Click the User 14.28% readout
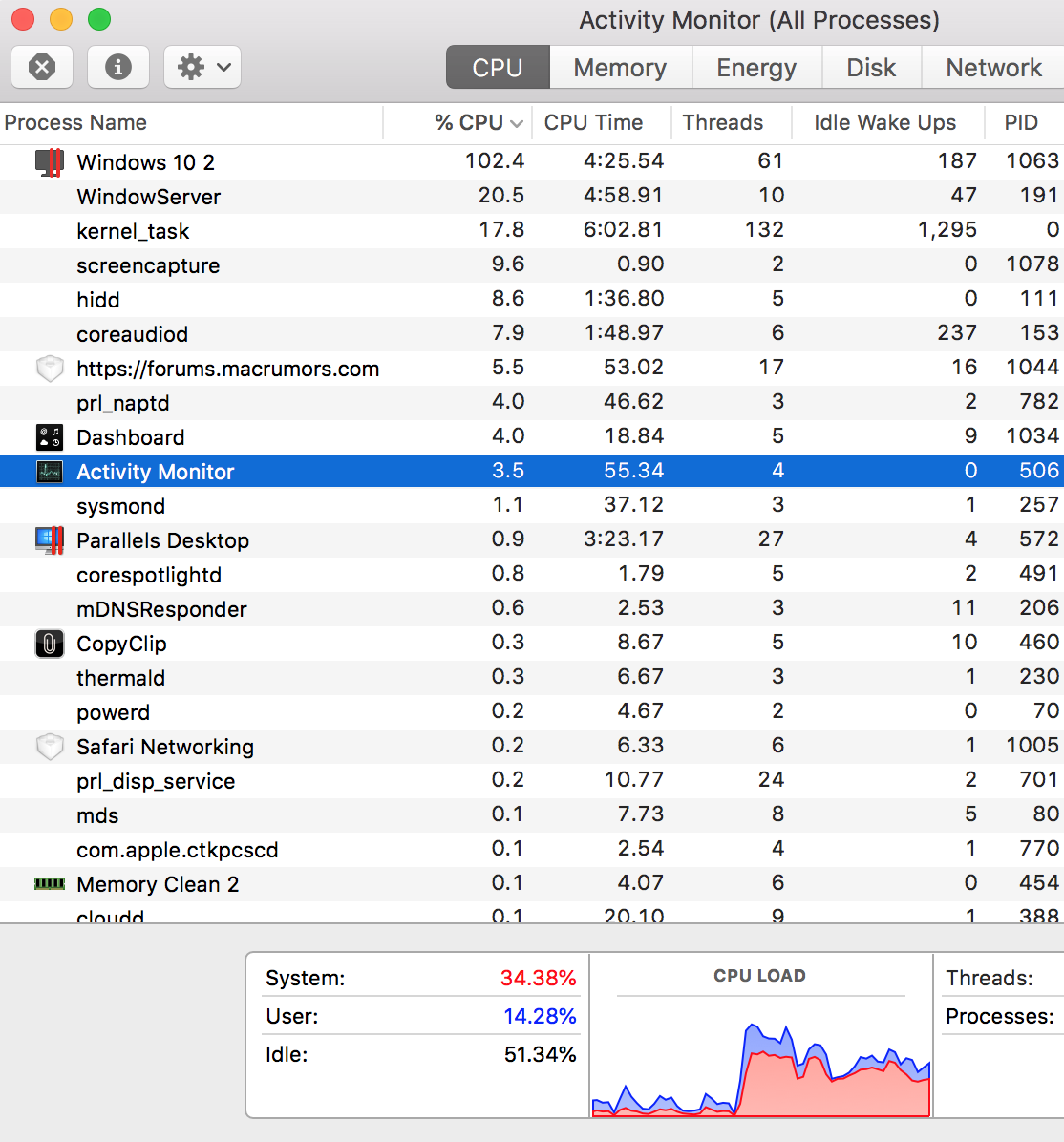 421,1016
